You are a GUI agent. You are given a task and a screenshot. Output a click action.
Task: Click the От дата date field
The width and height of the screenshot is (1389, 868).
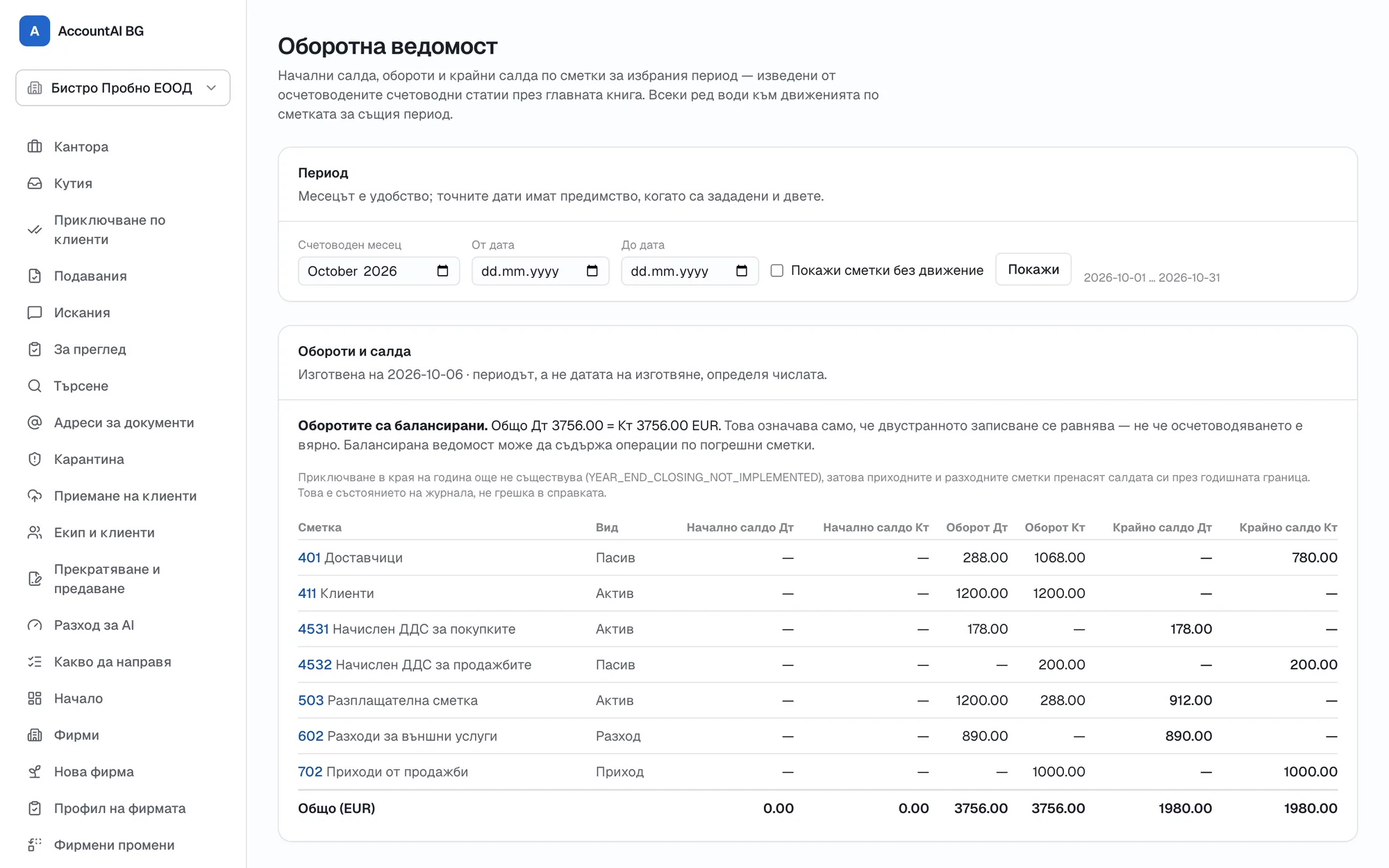pyautogui.click(x=540, y=271)
